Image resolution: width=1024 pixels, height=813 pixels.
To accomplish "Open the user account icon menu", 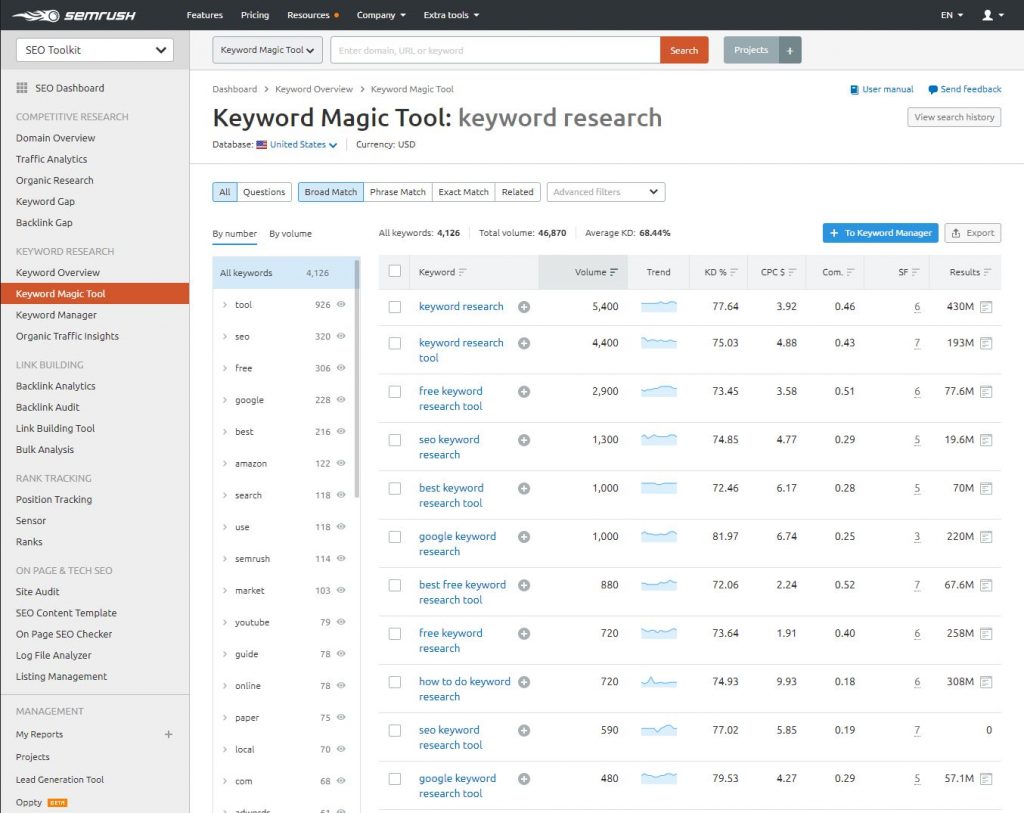I will pyautogui.click(x=993, y=15).
